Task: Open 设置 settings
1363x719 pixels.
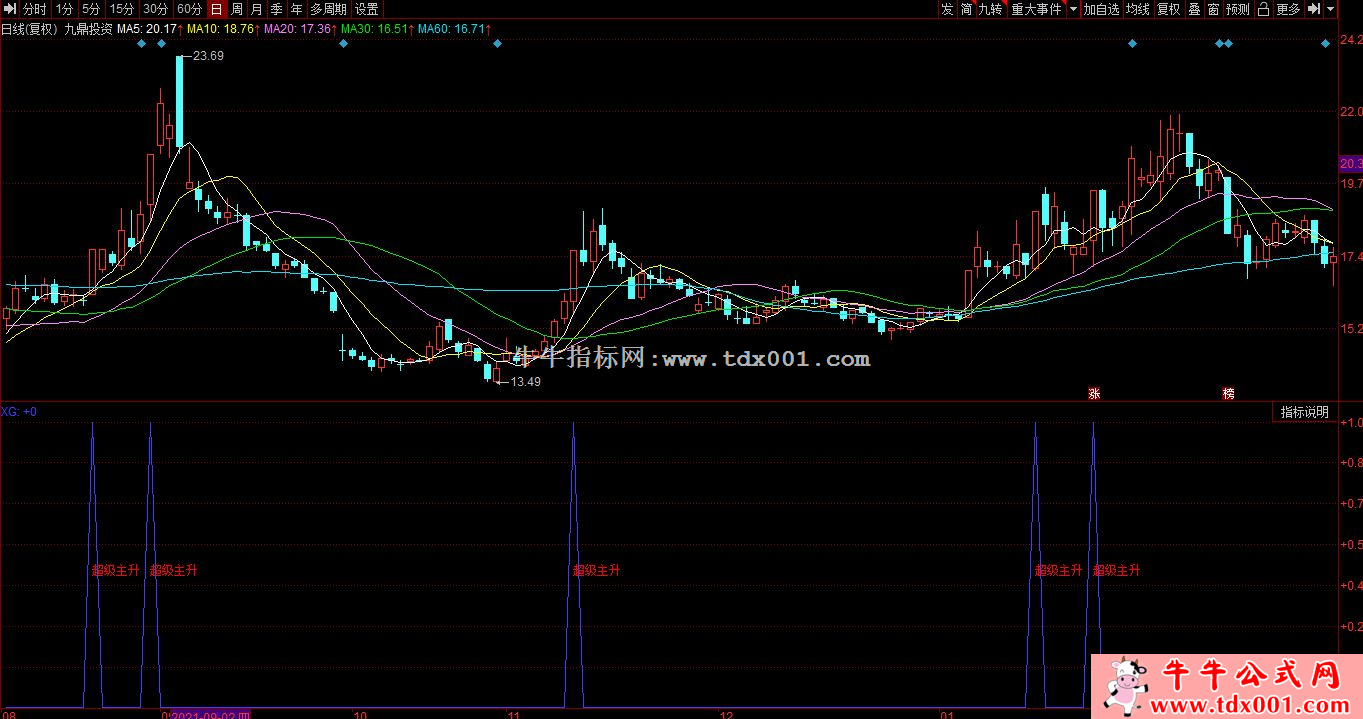Action: (x=367, y=9)
